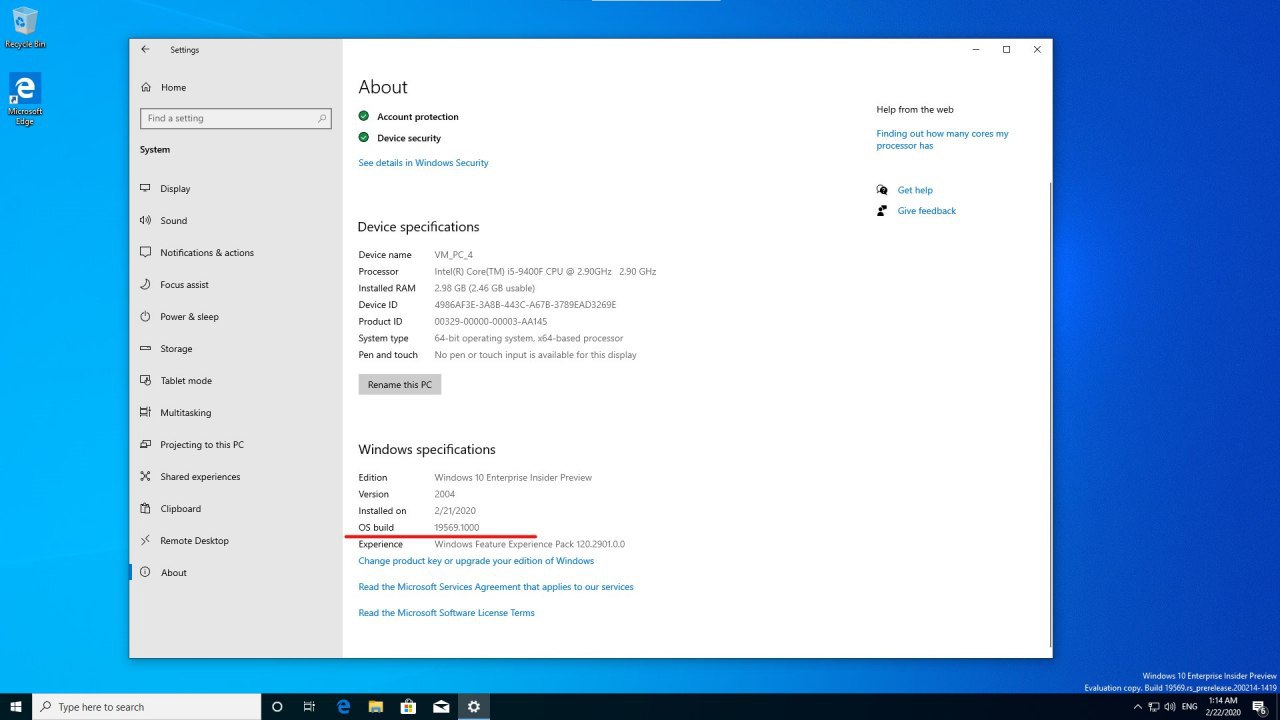Screen dimensions: 1280x720
Task: Click the Give feedback person icon
Action: (x=882, y=211)
